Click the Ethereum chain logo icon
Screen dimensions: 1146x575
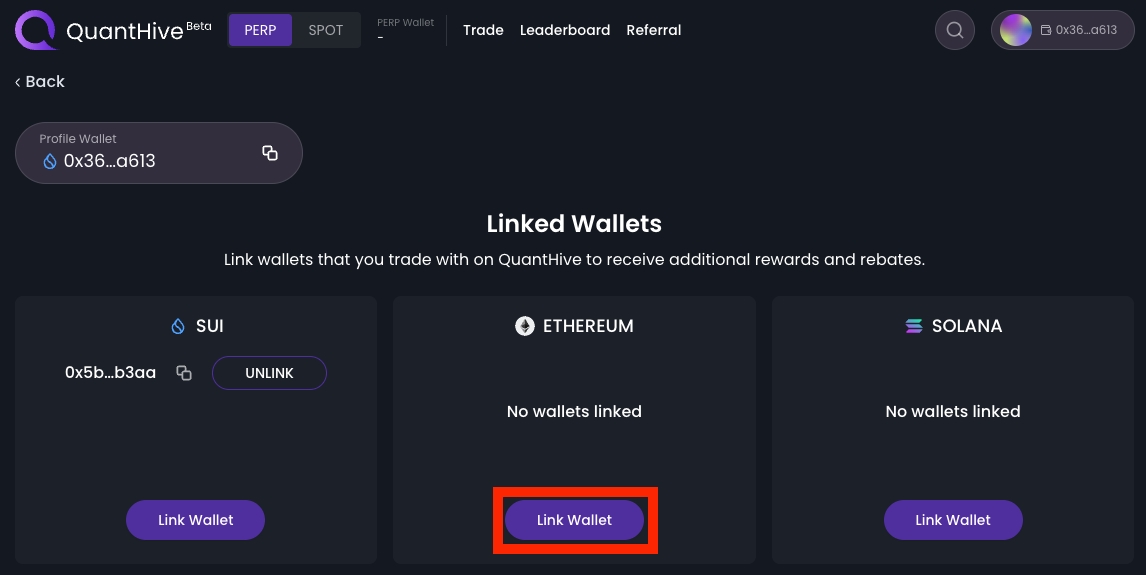click(524, 326)
